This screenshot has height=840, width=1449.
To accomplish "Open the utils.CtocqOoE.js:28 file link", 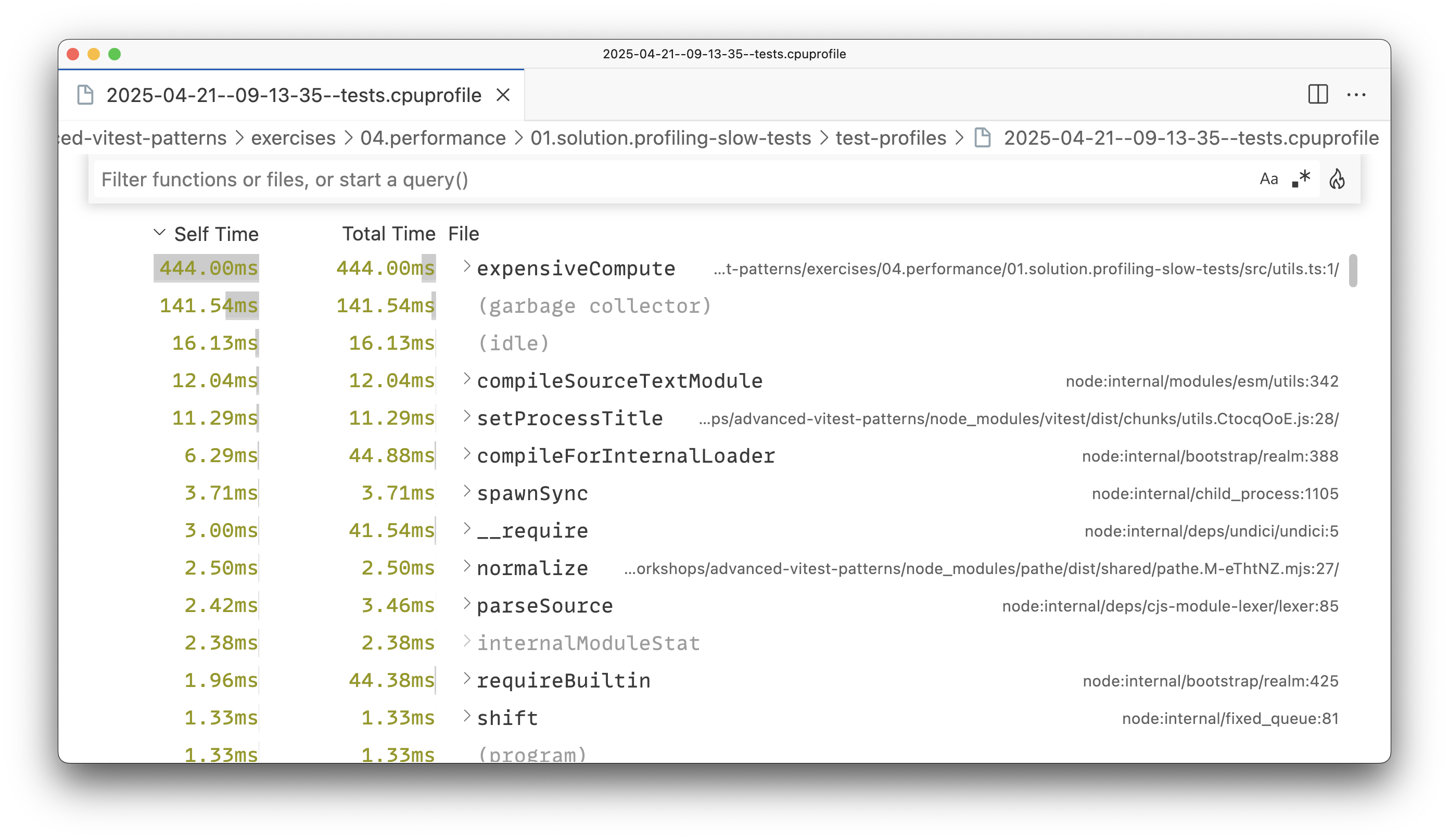I will [x=1019, y=418].
